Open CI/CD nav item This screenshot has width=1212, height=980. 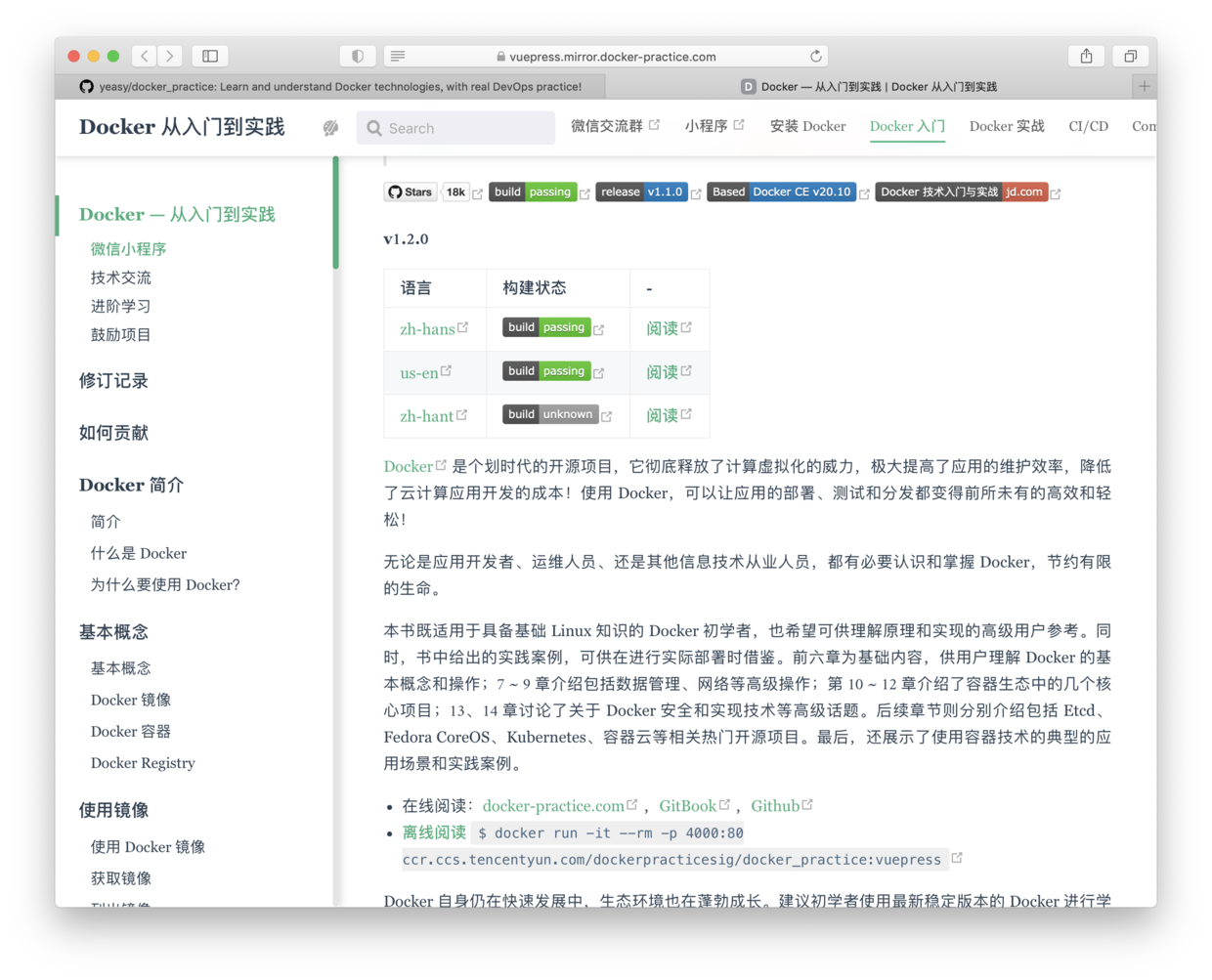pos(1088,126)
